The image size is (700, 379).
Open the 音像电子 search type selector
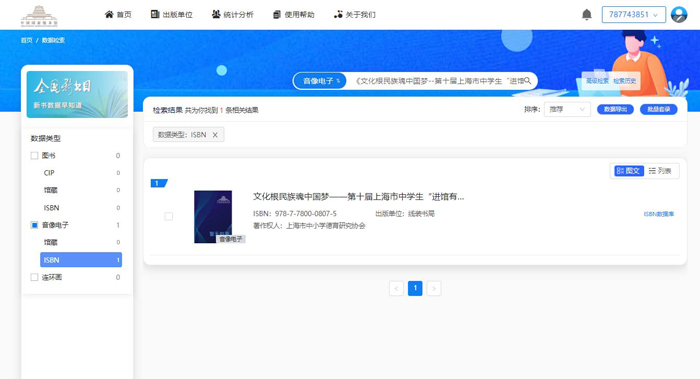pos(320,81)
